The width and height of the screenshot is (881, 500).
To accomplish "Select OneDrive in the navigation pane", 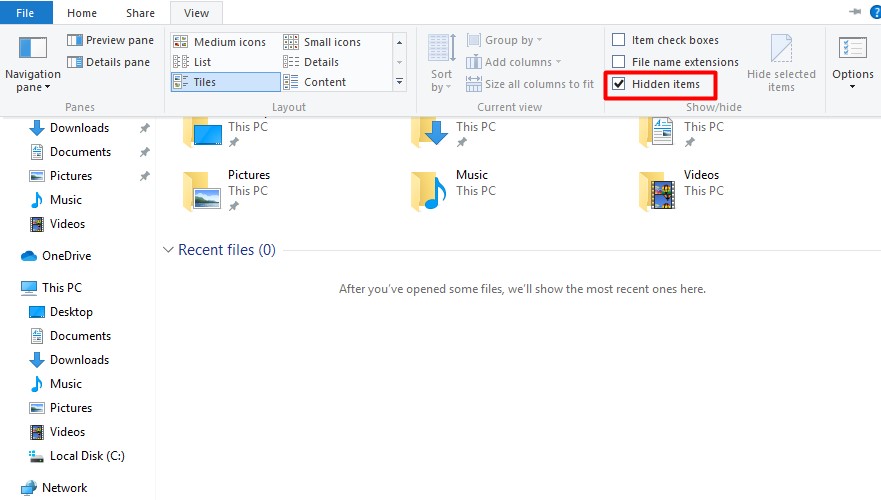I will [66, 256].
